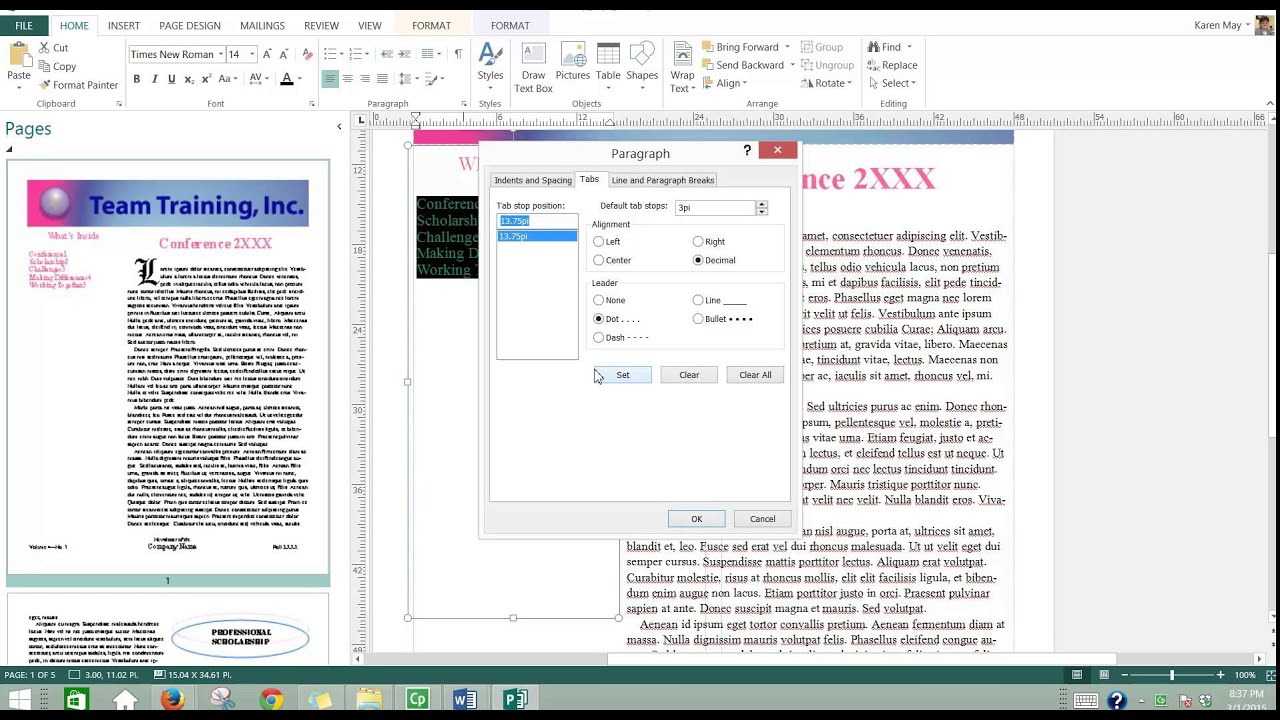Open Chrome from the taskbar
The width and height of the screenshot is (1280, 720).
click(x=271, y=699)
